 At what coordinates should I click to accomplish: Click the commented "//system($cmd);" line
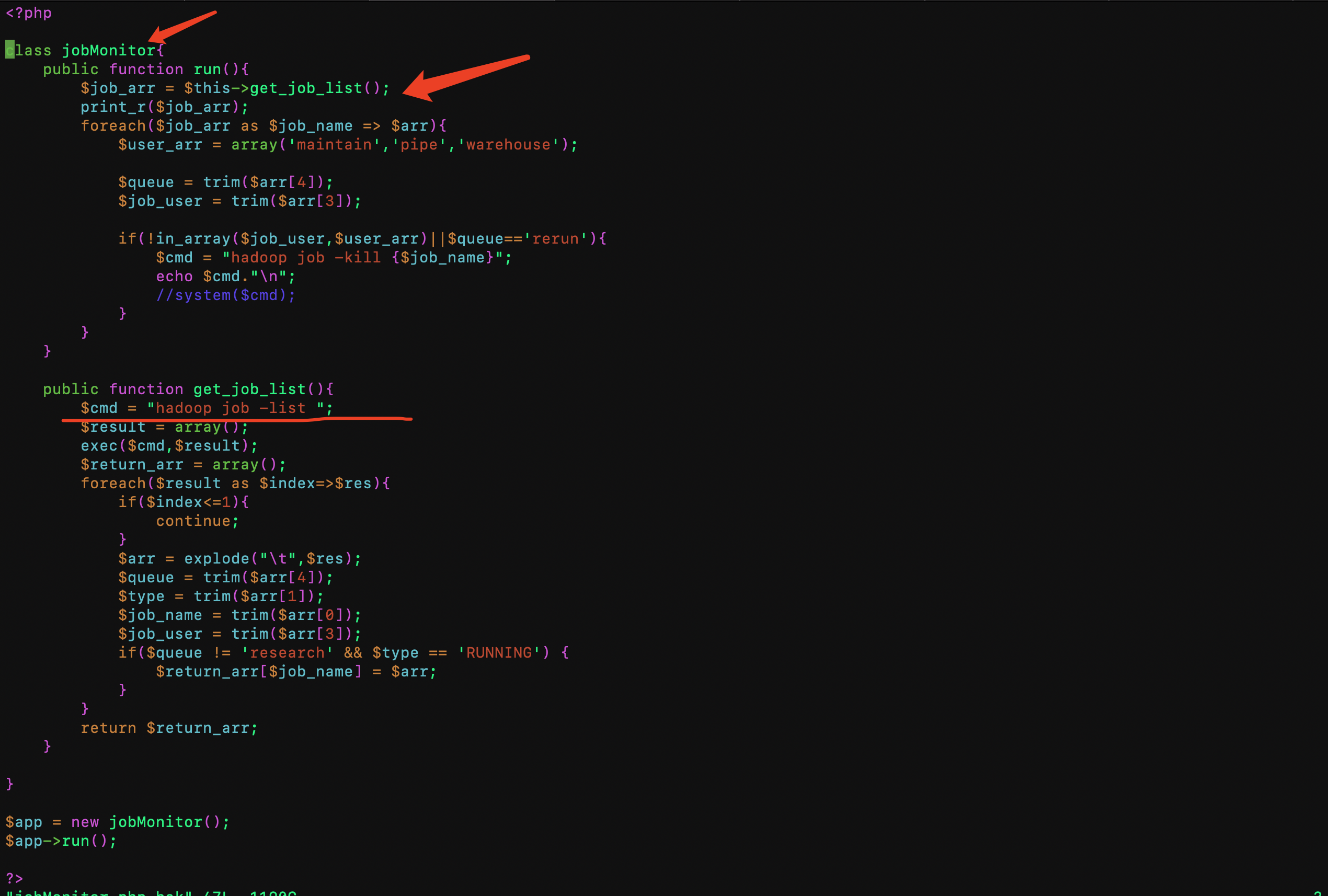click(226, 295)
